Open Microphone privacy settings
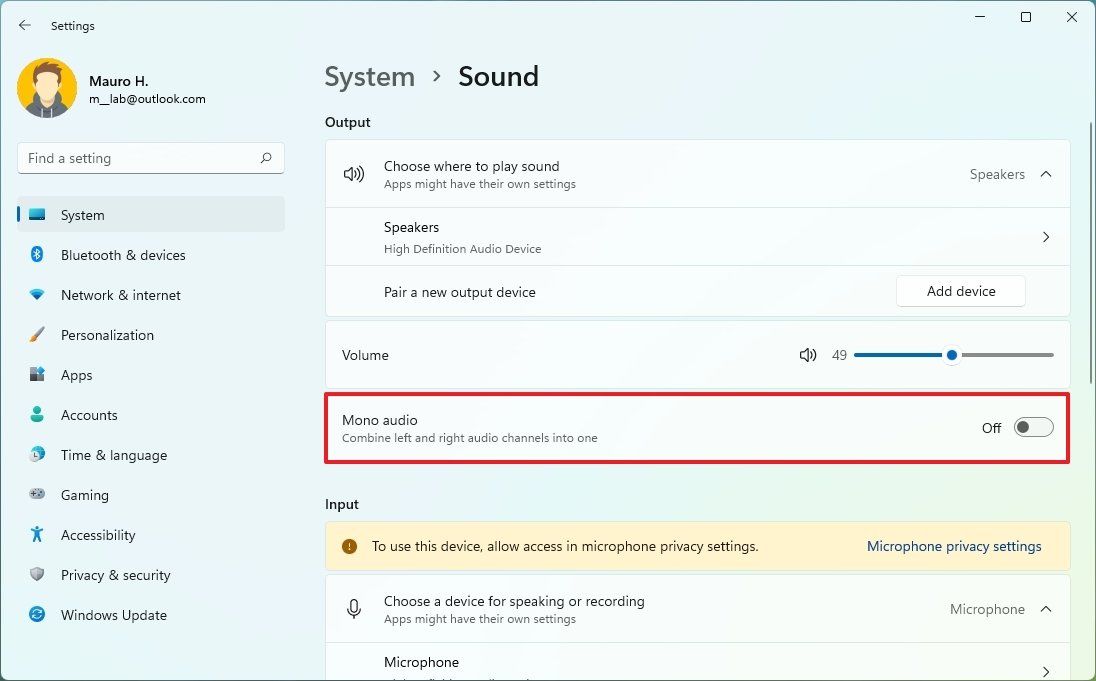The width and height of the screenshot is (1096, 681). (953, 546)
